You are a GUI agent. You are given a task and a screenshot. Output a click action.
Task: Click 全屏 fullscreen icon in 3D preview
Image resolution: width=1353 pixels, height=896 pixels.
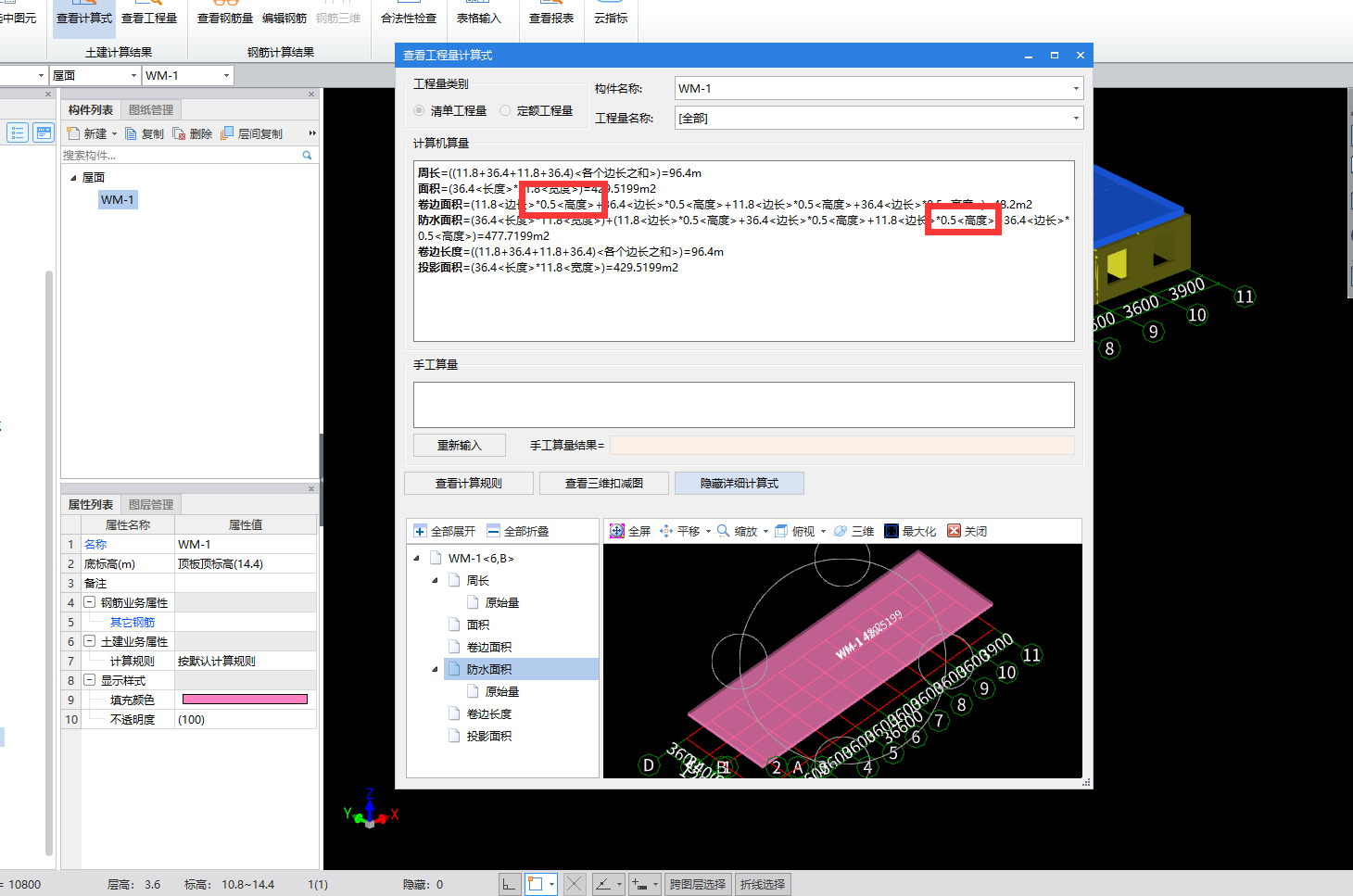pos(616,531)
